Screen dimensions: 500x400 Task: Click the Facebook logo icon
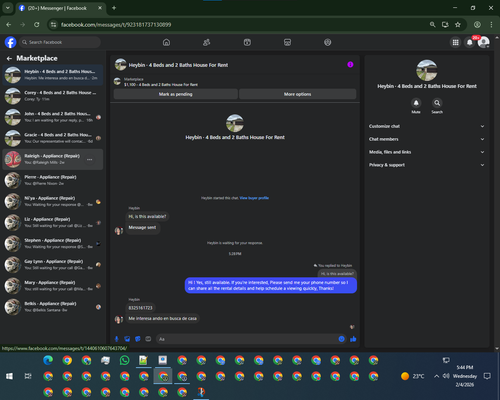(x=10, y=42)
